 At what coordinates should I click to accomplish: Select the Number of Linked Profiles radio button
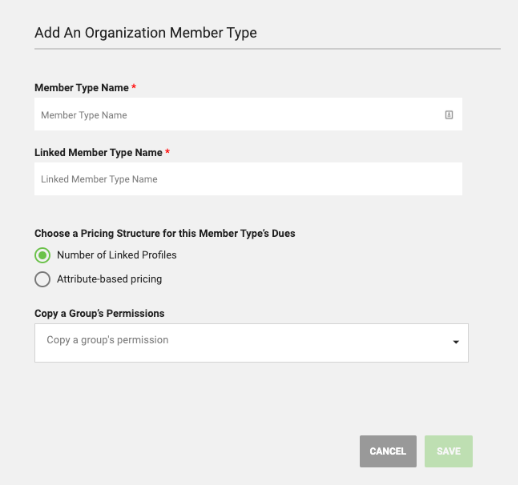tap(42, 255)
